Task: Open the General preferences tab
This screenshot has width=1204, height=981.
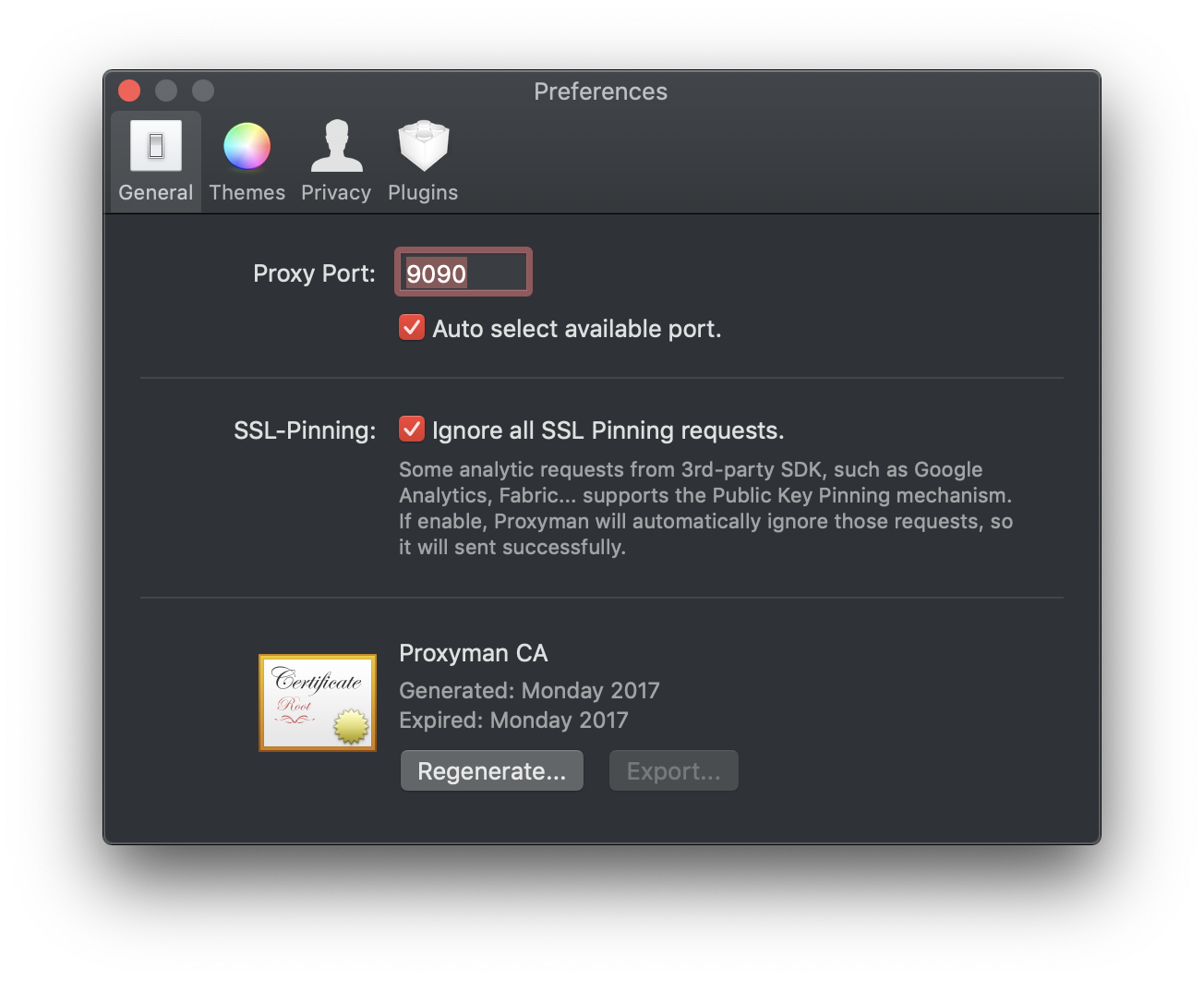Action: coord(156,162)
